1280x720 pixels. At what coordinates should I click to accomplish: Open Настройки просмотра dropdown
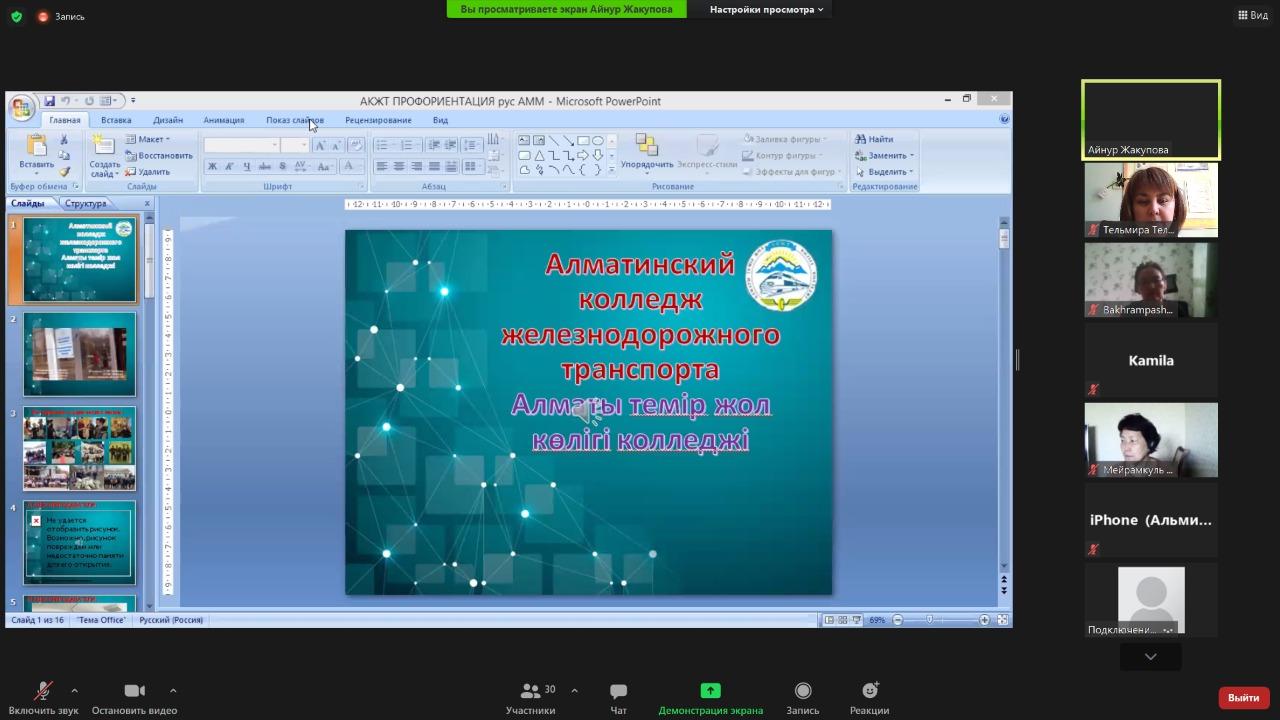(x=766, y=9)
